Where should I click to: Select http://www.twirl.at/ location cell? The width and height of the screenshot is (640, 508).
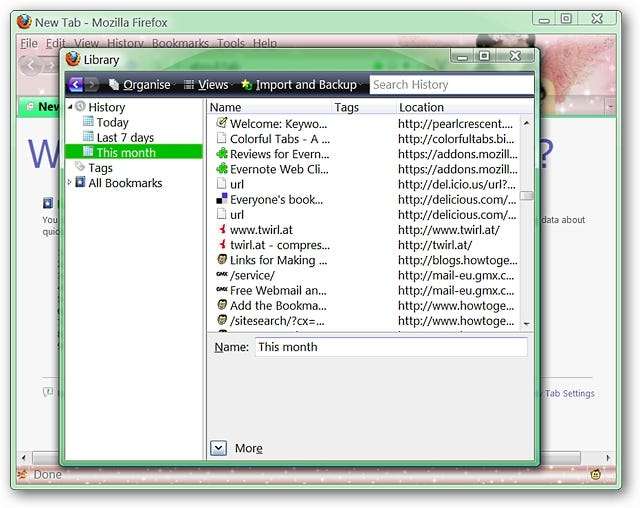449,230
